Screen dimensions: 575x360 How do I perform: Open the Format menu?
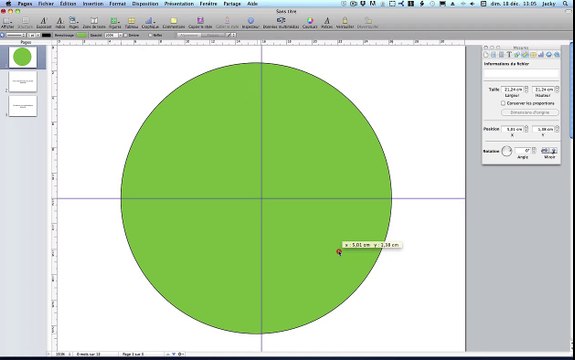117,4
